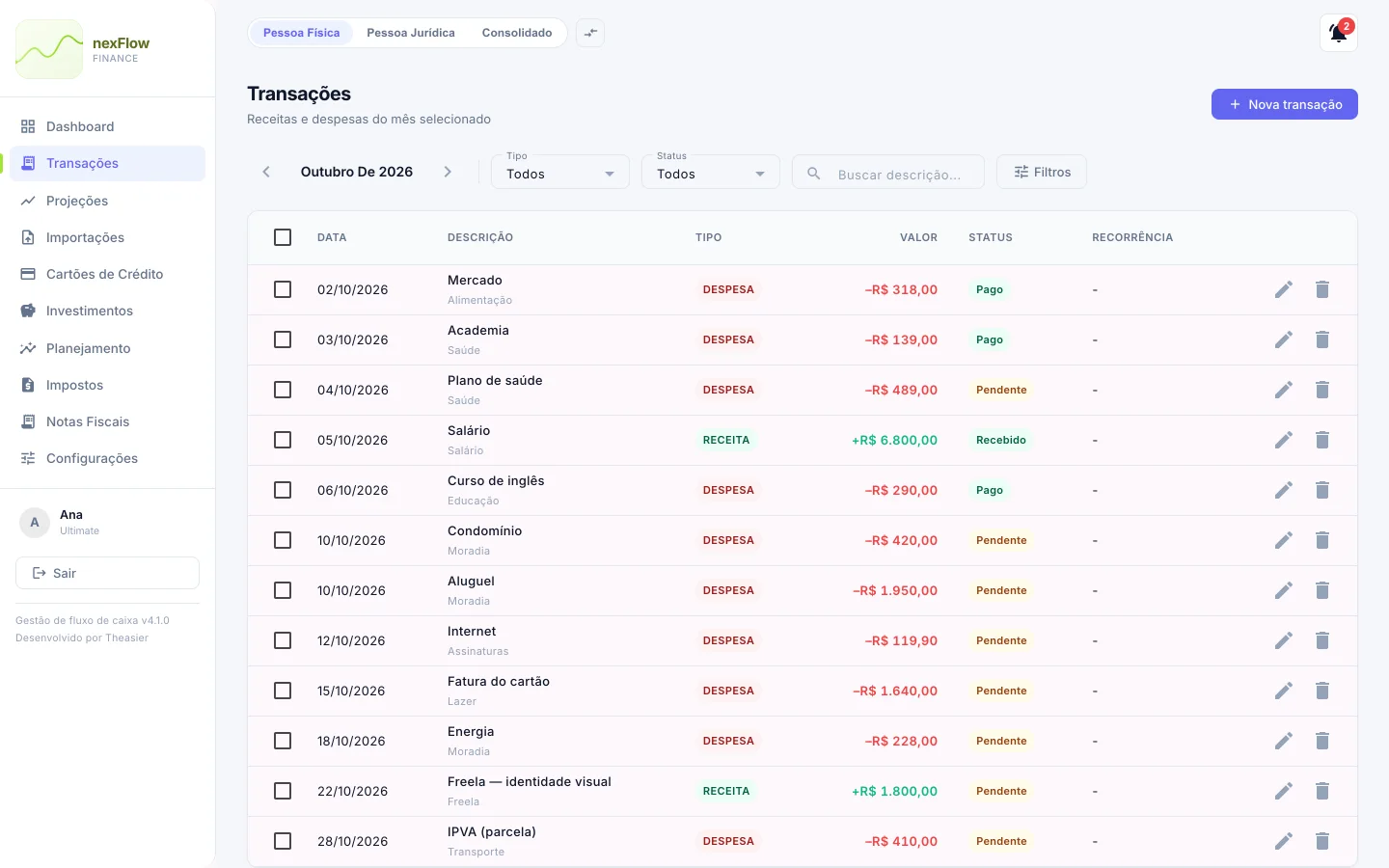Open Configurações in the sidebar
This screenshot has width=1389, height=868.
[107, 458]
